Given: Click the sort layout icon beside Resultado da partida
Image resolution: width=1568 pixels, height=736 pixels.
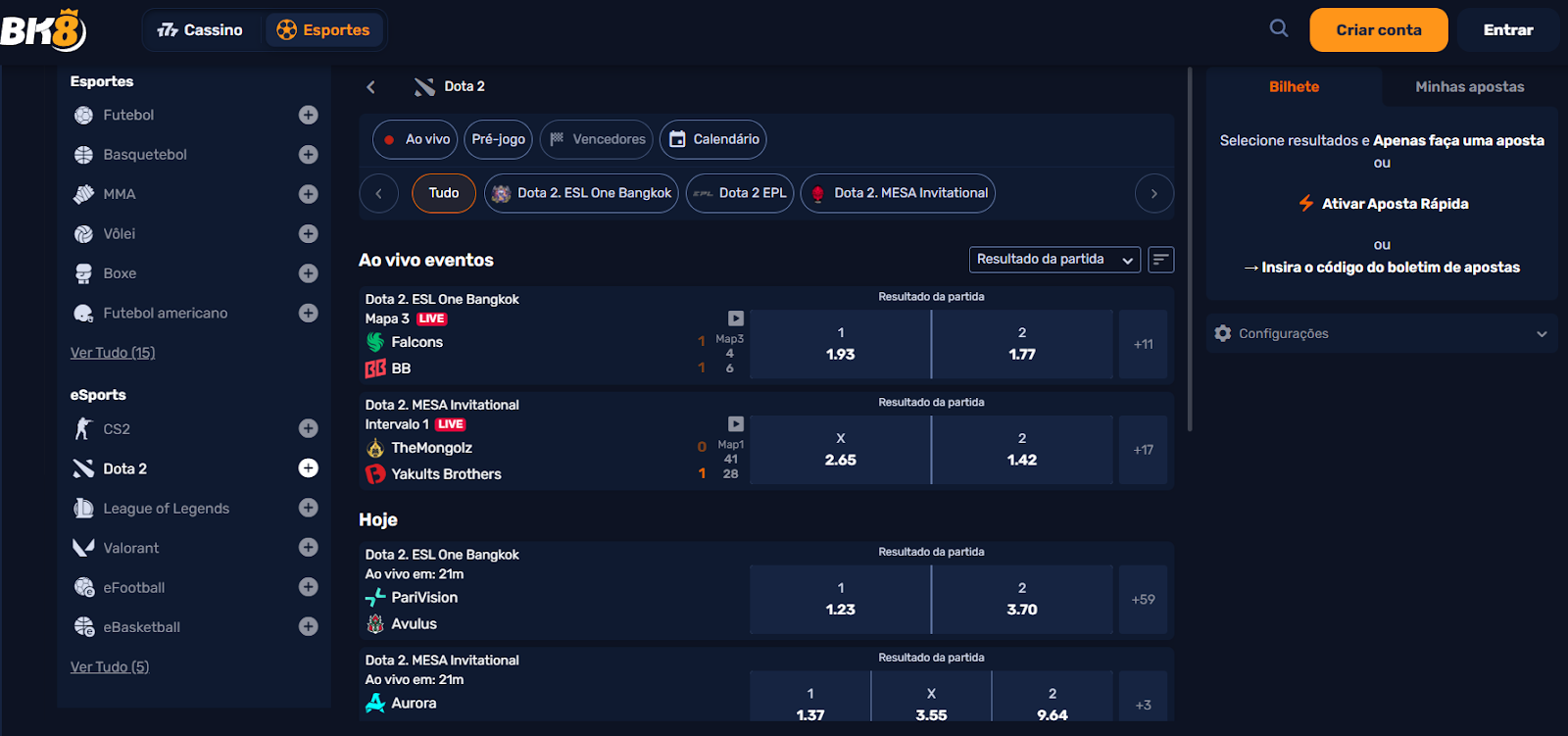Looking at the screenshot, I should (1160, 260).
